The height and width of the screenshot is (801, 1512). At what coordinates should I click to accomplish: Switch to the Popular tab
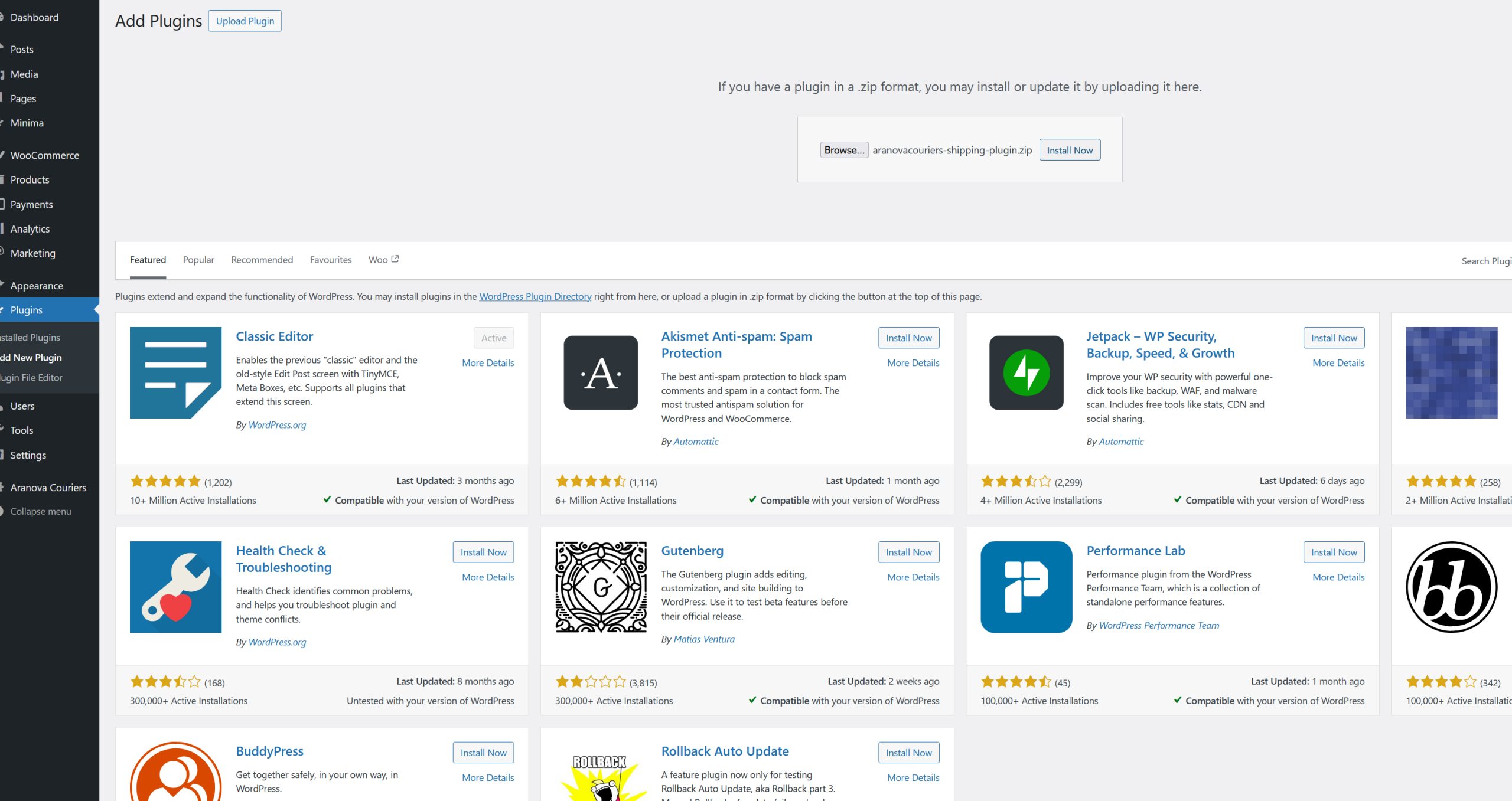(198, 260)
